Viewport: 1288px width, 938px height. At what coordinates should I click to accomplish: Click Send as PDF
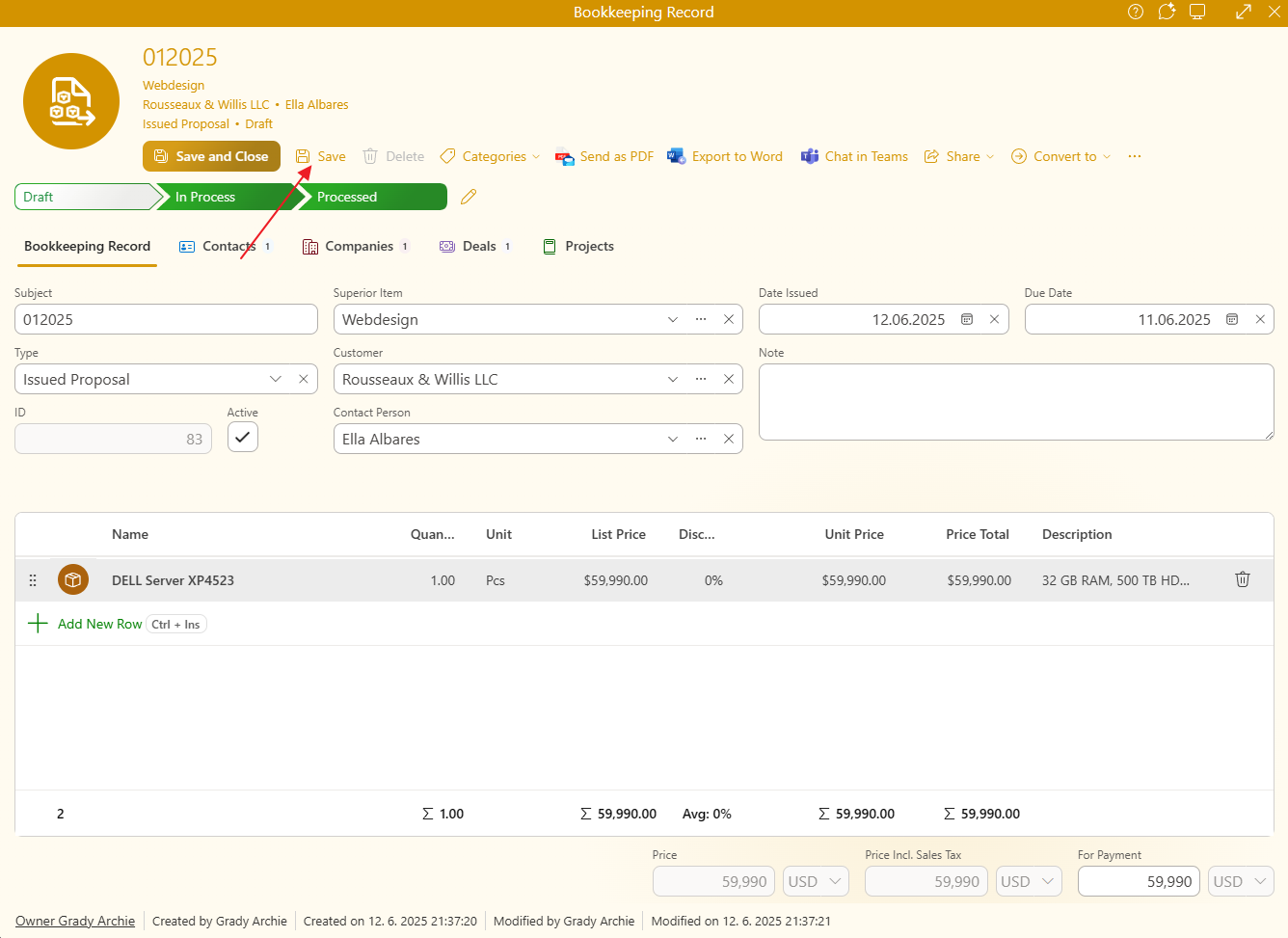coord(604,156)
